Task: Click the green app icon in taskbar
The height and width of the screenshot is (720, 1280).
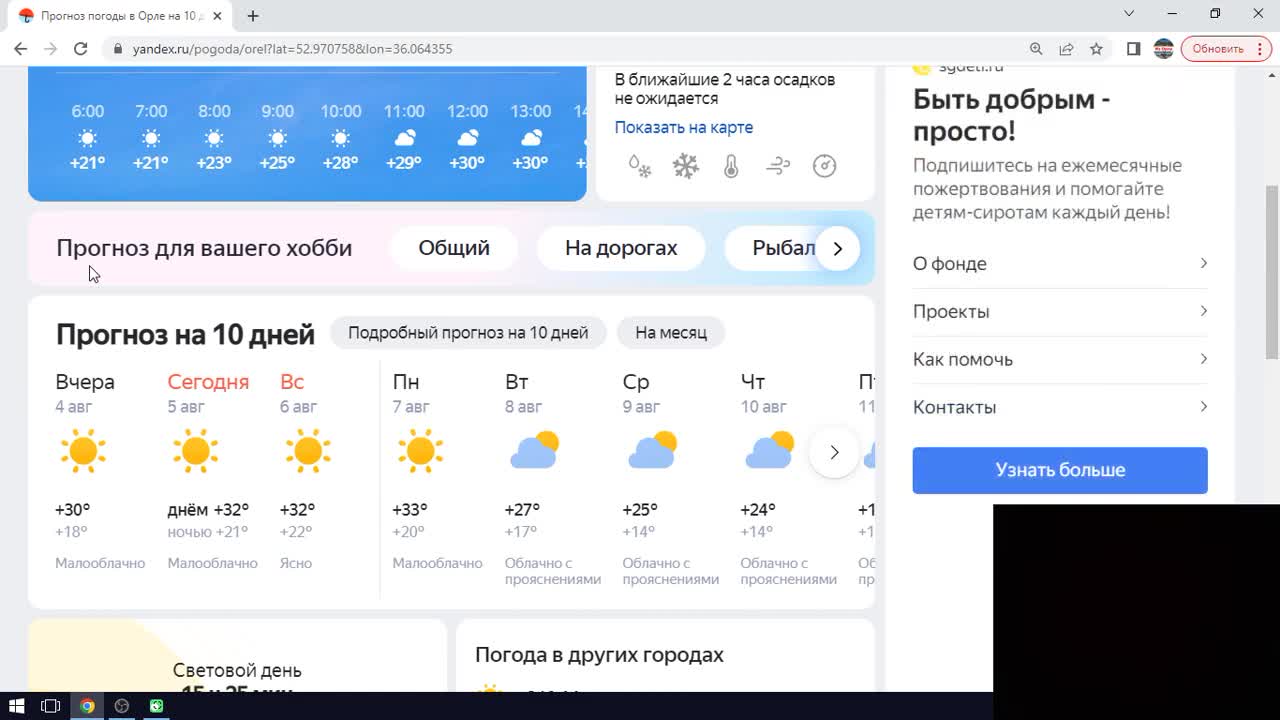Action: (x=157, y=706)
